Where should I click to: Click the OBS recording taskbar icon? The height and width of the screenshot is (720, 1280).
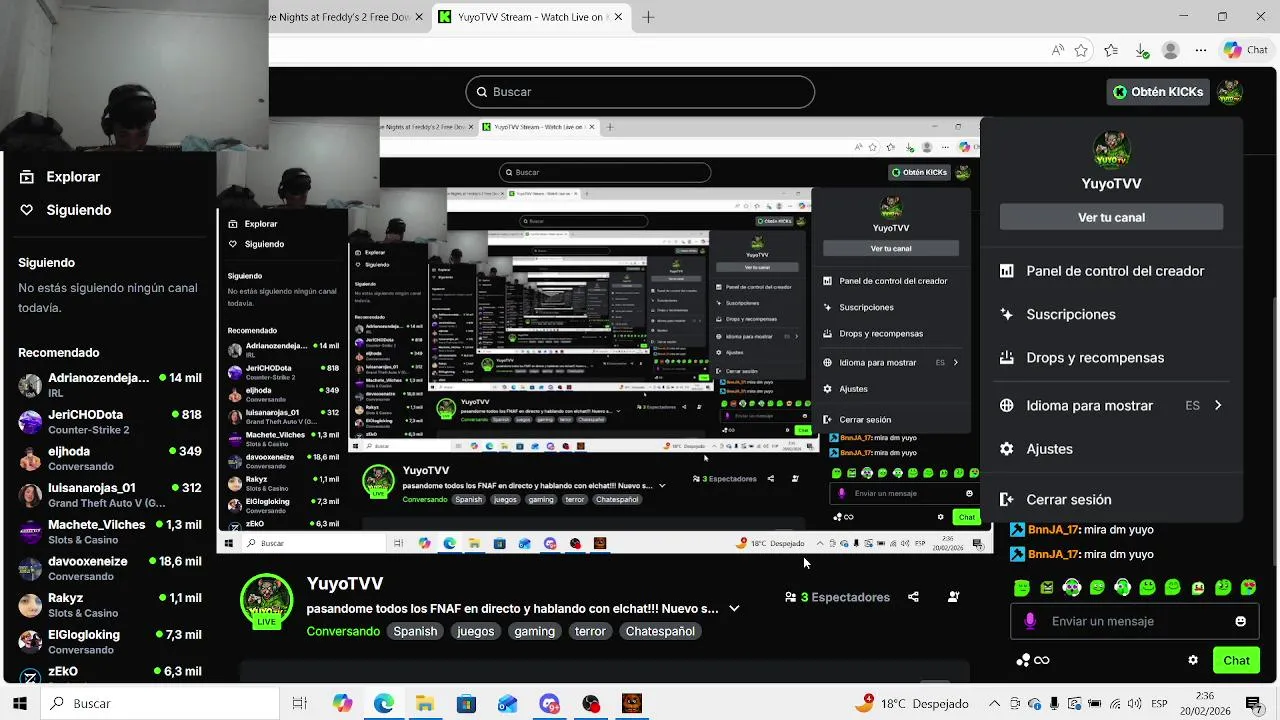590,703
